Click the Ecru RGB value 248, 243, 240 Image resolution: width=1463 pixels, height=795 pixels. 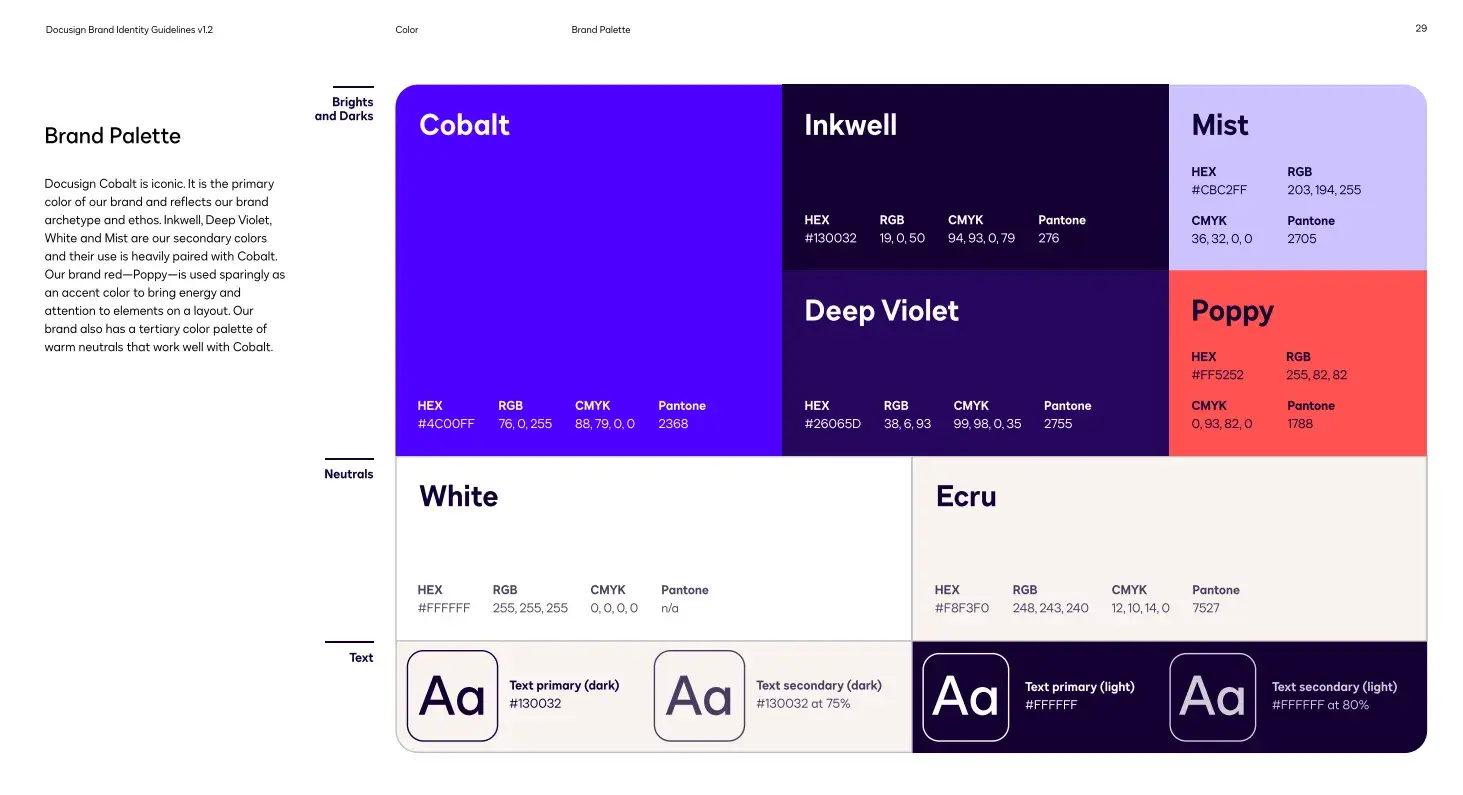(1050, 608)
